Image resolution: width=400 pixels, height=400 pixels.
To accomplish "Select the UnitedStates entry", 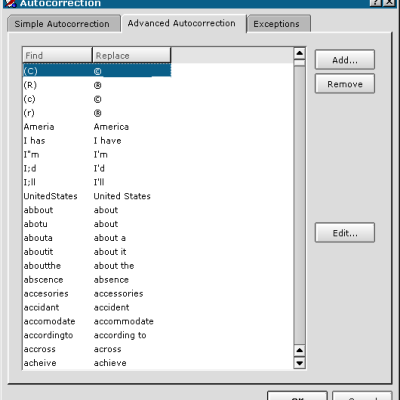I will point(97,196).
